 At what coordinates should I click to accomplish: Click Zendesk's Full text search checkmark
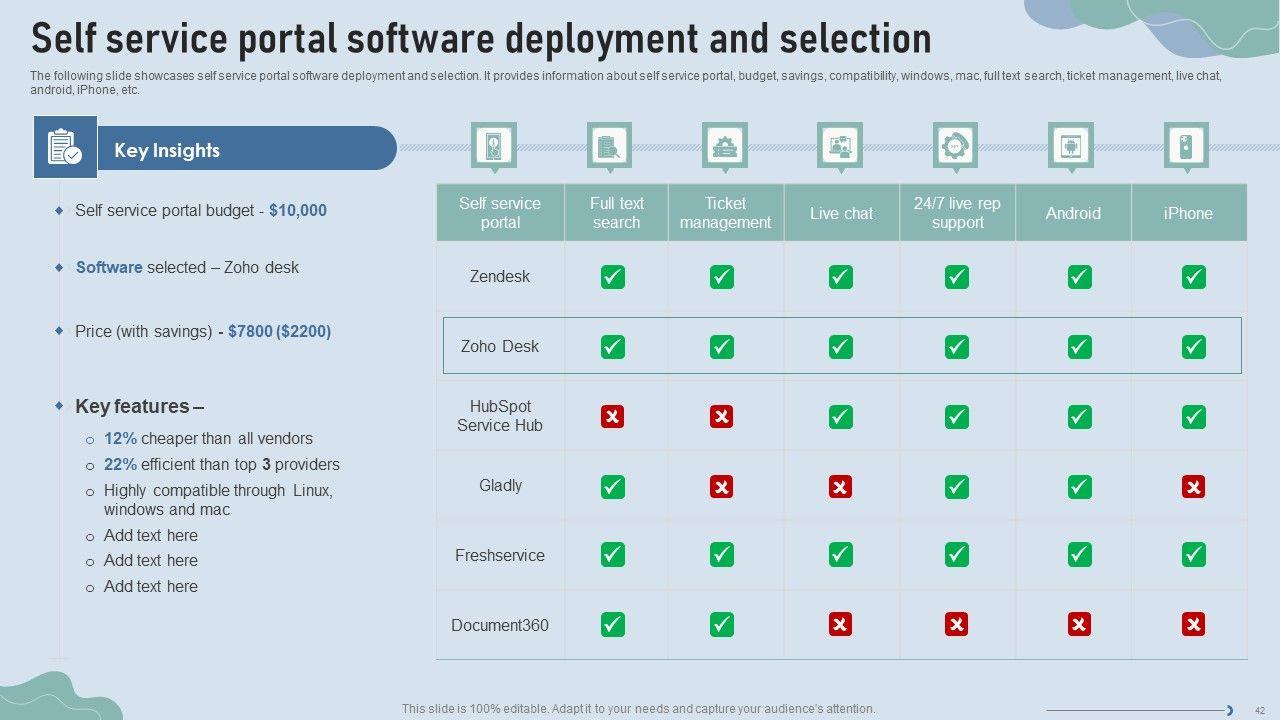point(613,277)
